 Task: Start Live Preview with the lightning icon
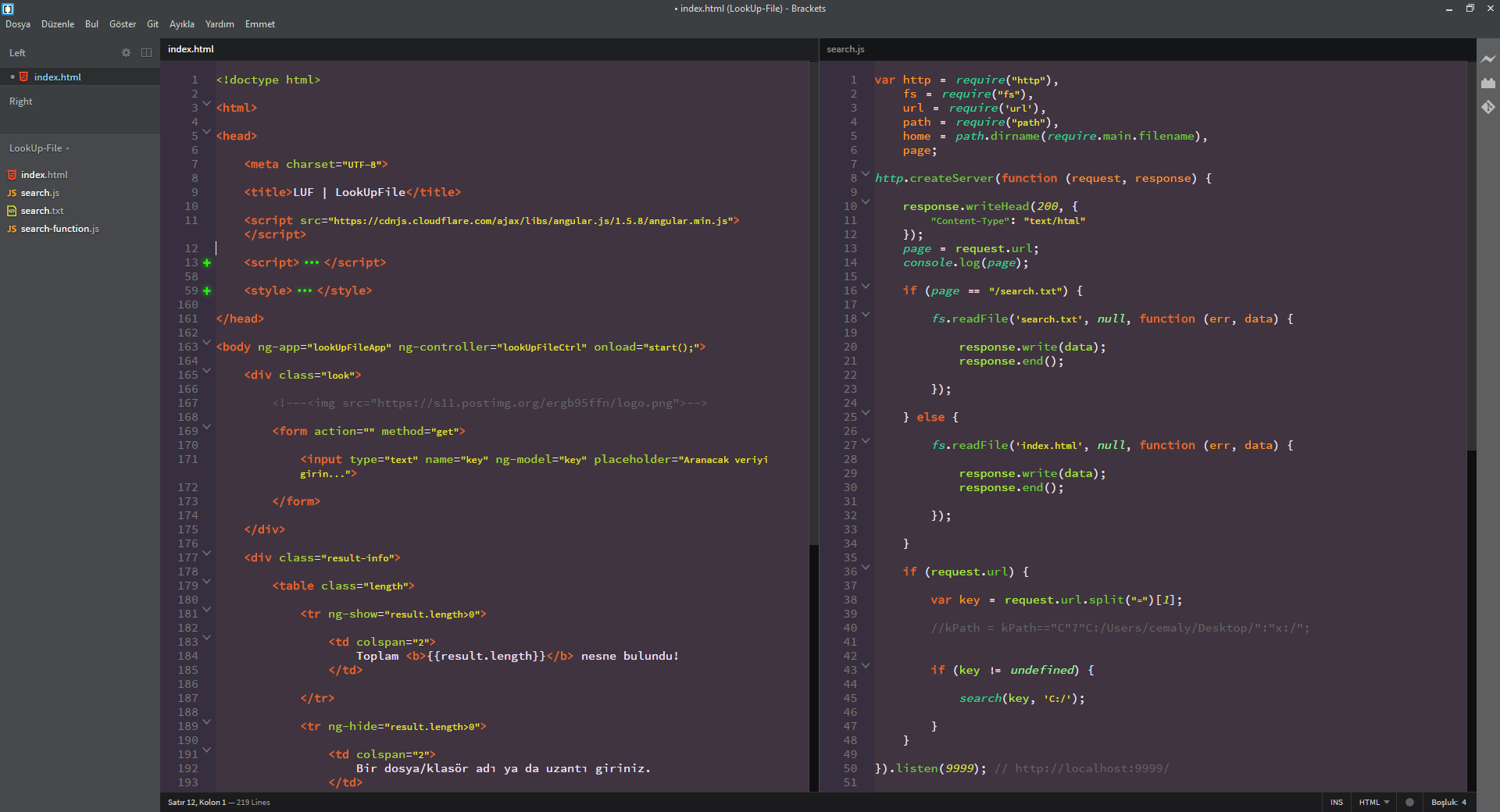[1488, 59]
